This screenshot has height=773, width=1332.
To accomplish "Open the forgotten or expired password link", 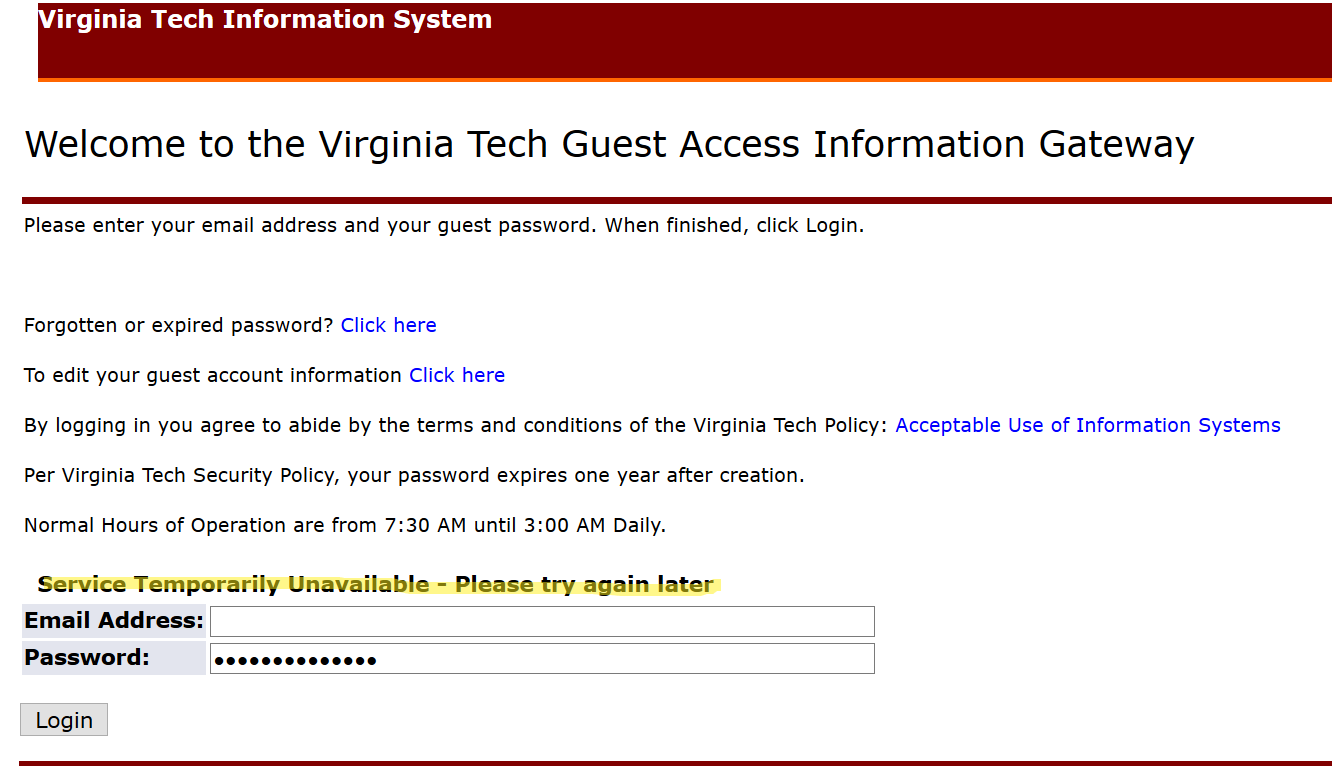I will coord(388,325).
